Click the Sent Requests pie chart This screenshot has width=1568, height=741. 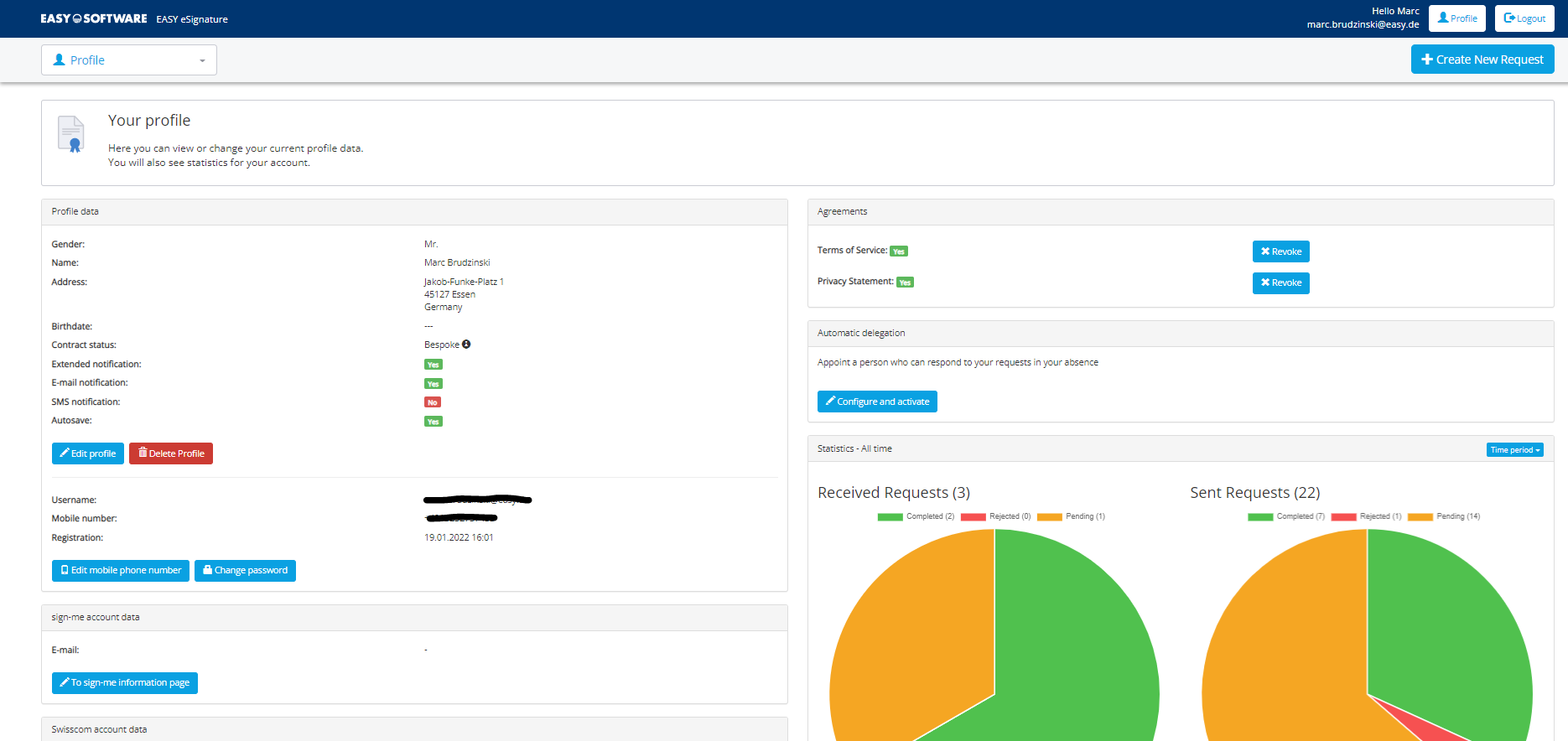[1367, 635]
